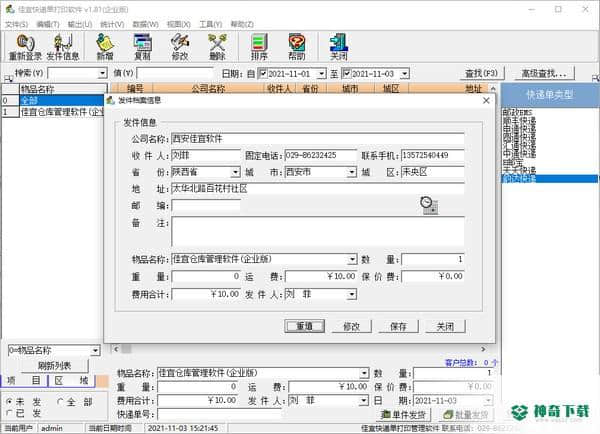
Task: Select 邮政EMS in the 快递单类型 list
Action: pyautogui.click(x=517, y=112)
